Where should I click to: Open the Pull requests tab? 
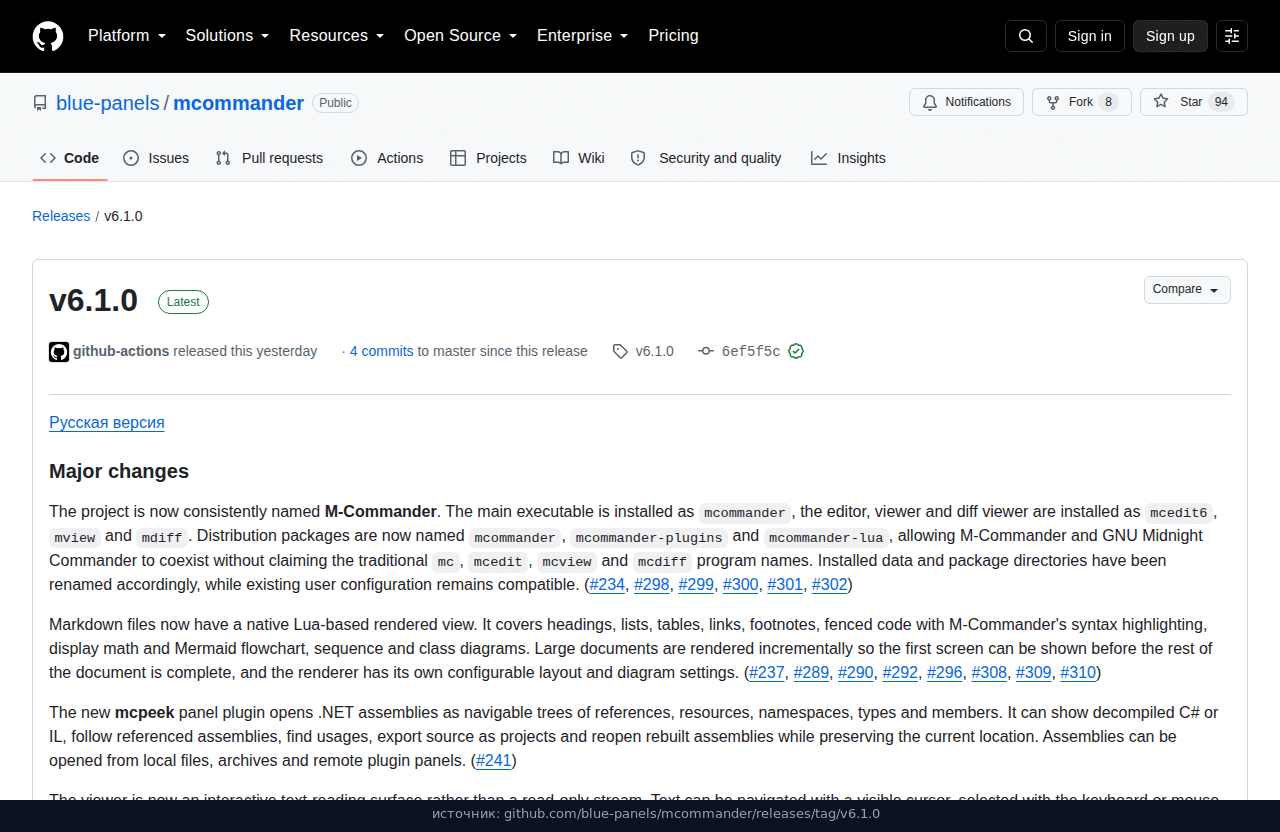(x=269, y=158)
